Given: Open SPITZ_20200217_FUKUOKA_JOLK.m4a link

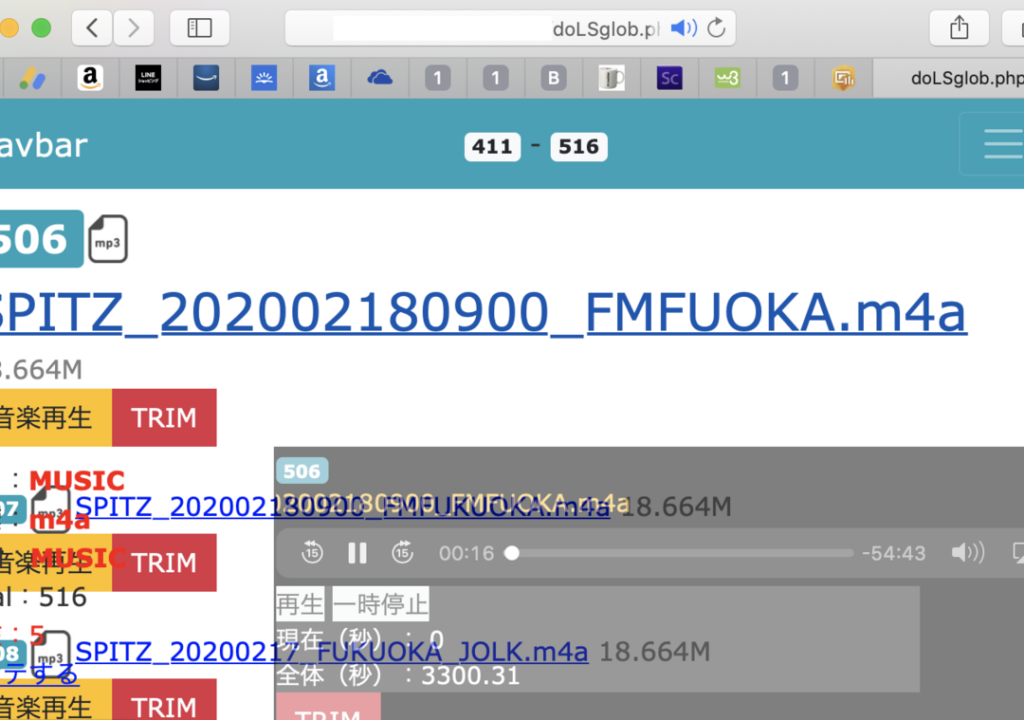Looking at the screenshot, I should pos(332,651).
